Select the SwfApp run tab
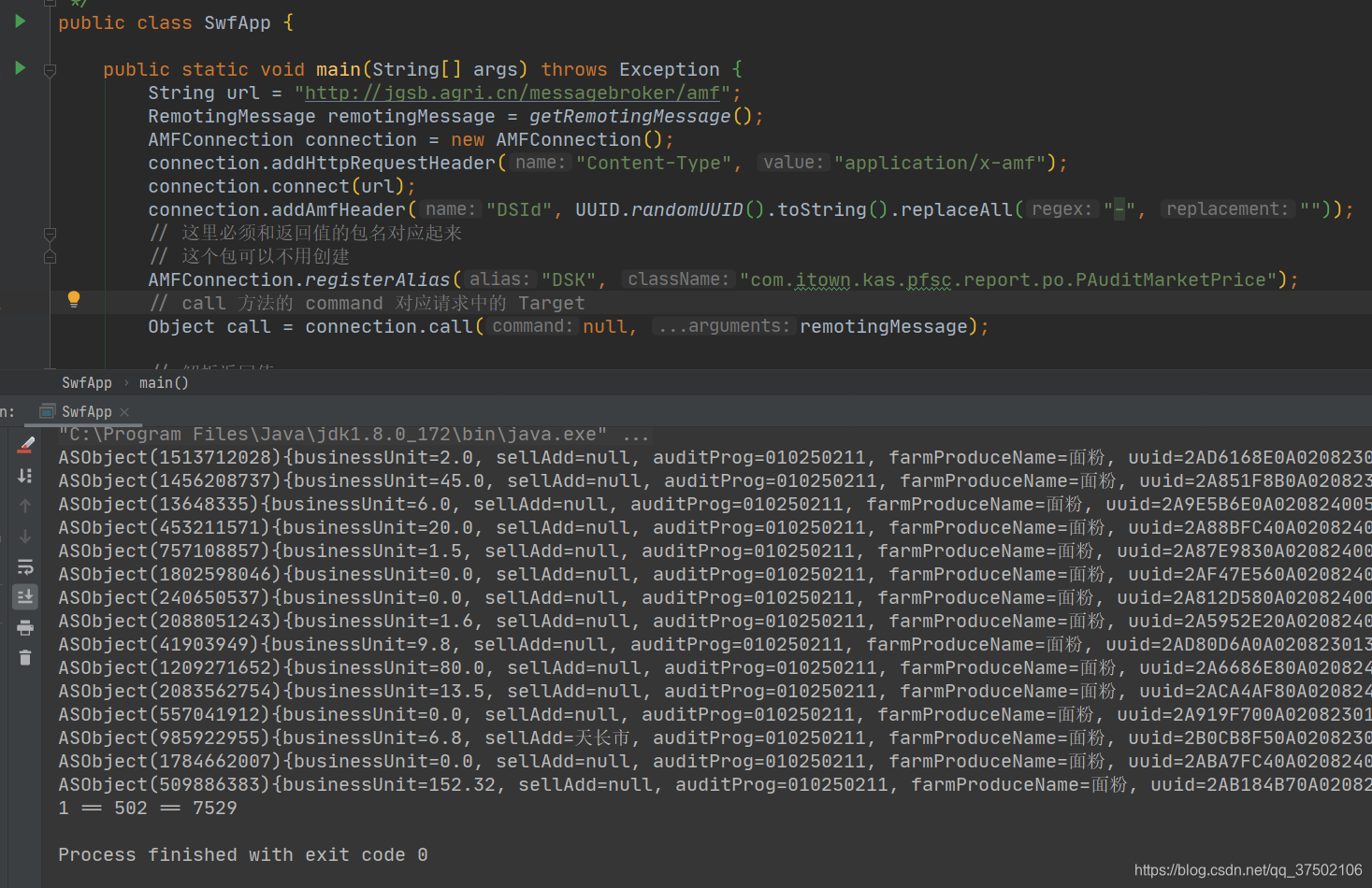The width and height of the screenshot is (1372, 888). [x=86, y=411]
